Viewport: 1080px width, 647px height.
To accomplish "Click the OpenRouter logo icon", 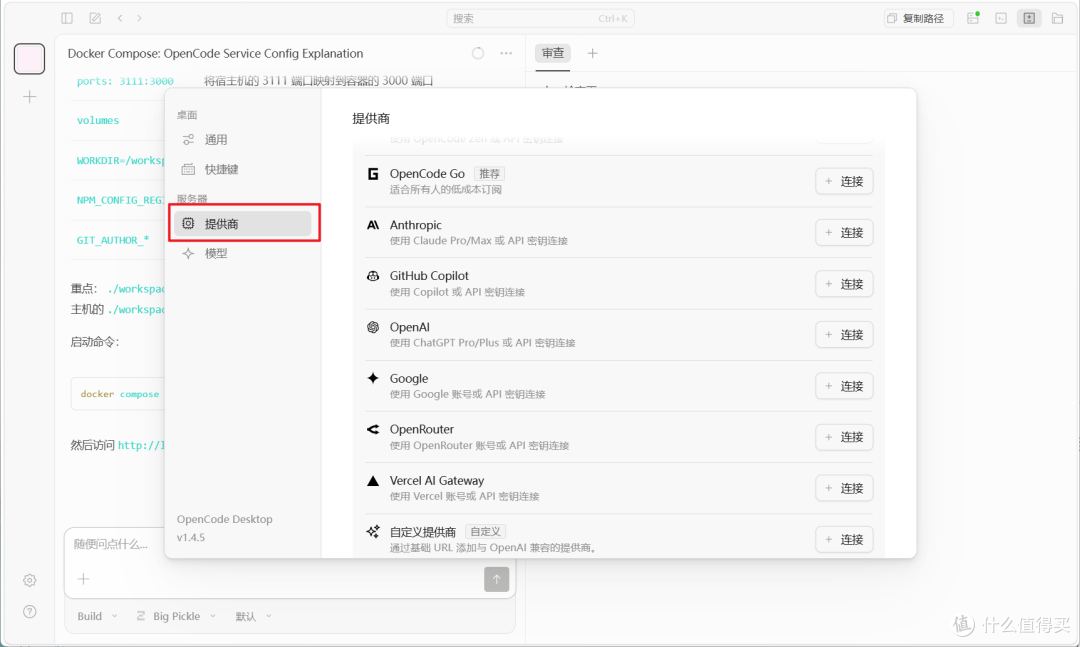I will pos(373,429).
